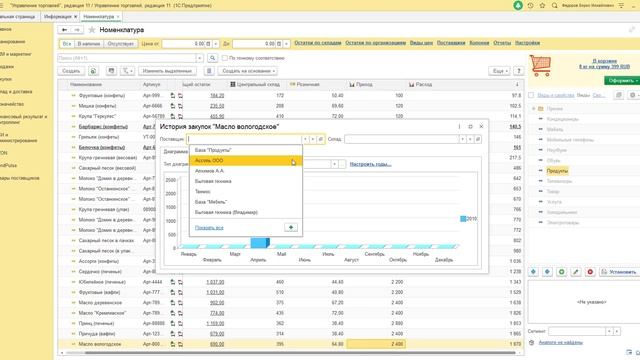
Task: Click open icon beside Склад field
Action: click(x=478, y=139)
